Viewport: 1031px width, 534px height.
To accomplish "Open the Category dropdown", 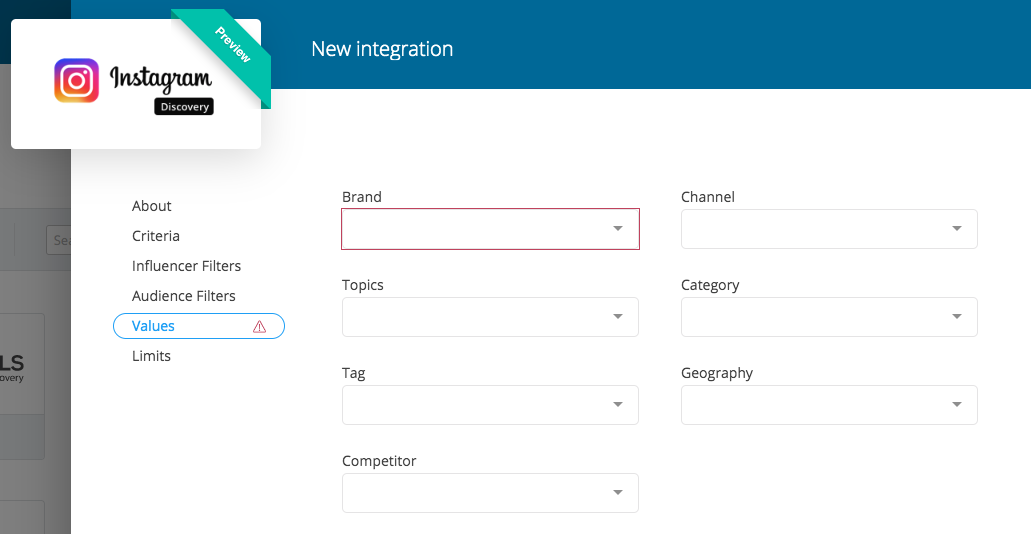I will [x=829, y=317].
